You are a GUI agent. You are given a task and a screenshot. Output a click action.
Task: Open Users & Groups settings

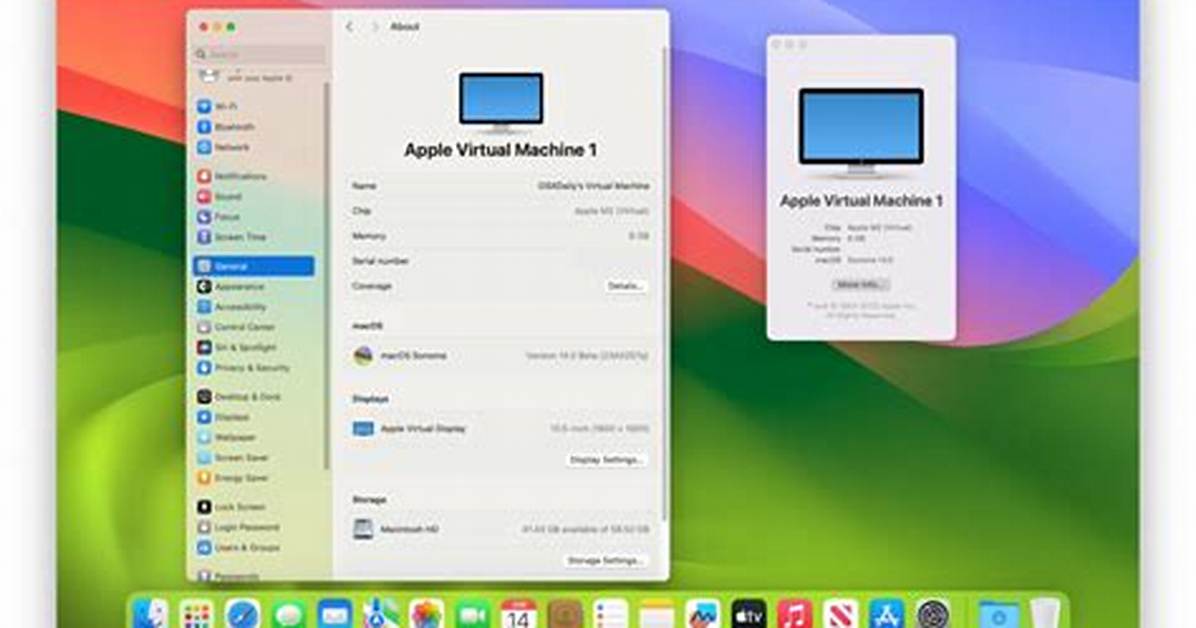[x=238, y=547]
